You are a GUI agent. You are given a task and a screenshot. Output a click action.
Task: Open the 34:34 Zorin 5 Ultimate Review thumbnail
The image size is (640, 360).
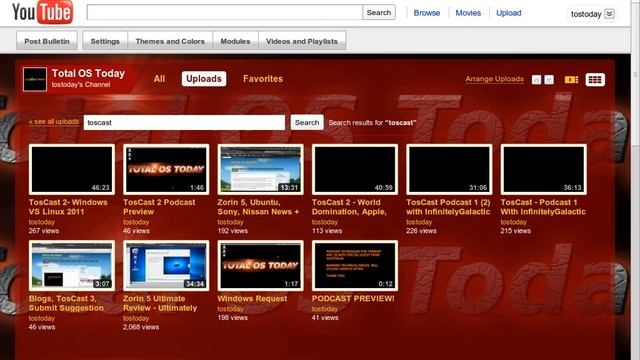166,266
